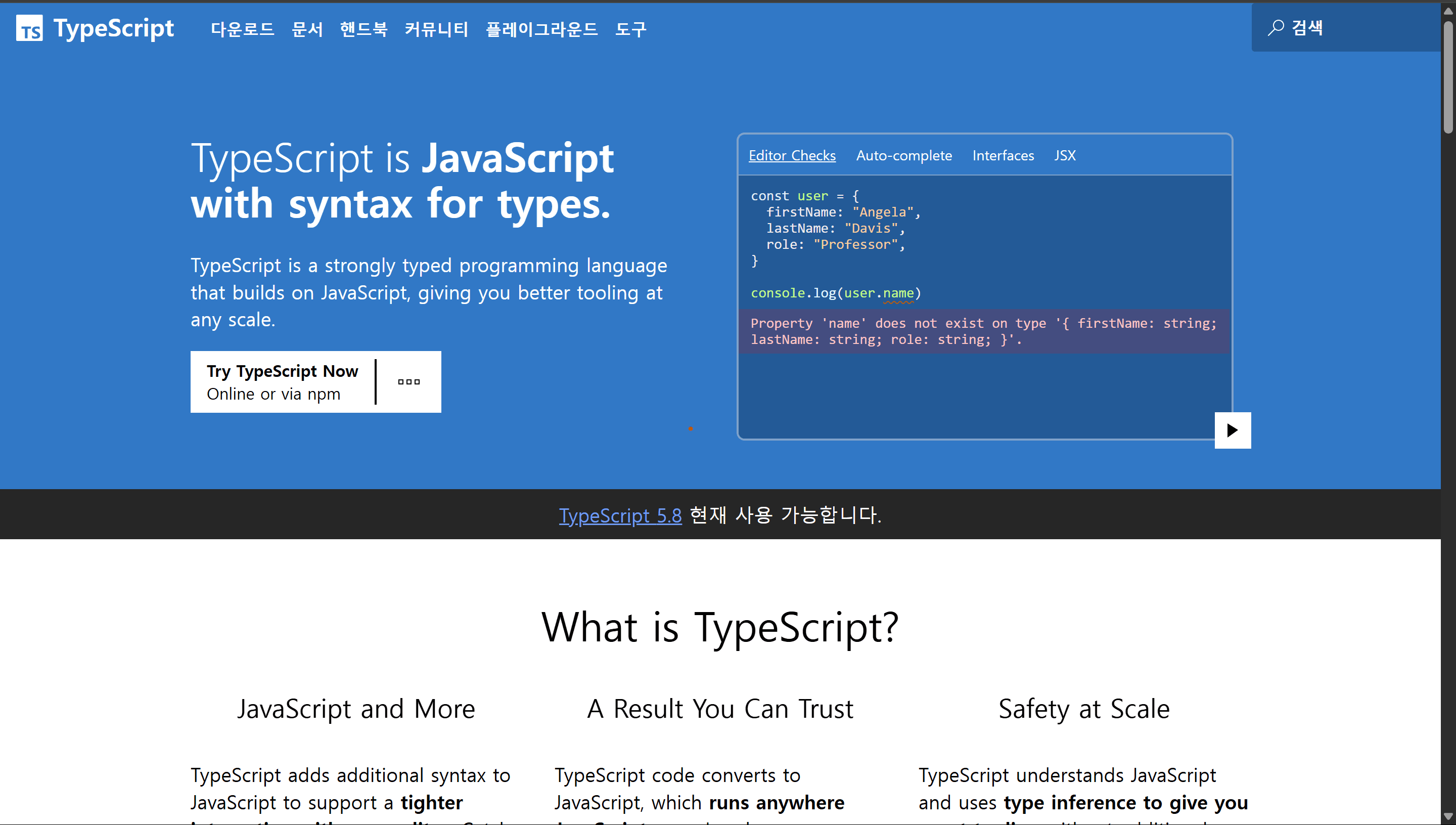Click the 'Safety at Scale' heading
The width and height of the screenshot is (1456, 825).
[x=1084, y=709]
